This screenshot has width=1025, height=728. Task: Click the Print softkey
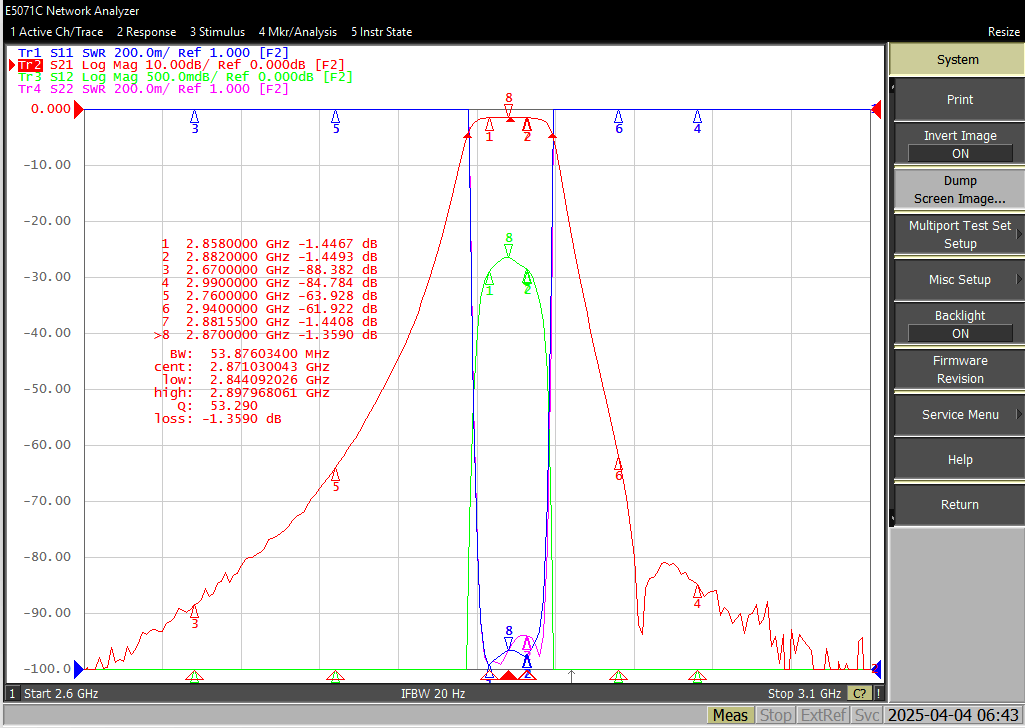click(x=959, y=100)
